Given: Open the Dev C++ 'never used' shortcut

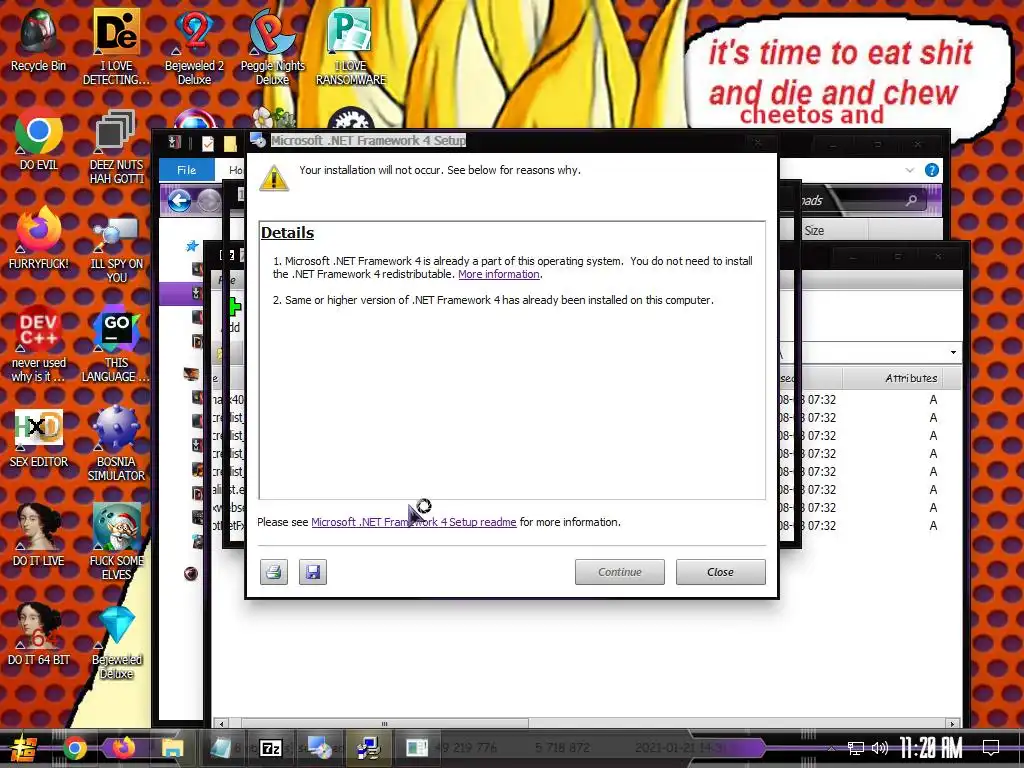Looking at the screenshot, I should point(38,344).
